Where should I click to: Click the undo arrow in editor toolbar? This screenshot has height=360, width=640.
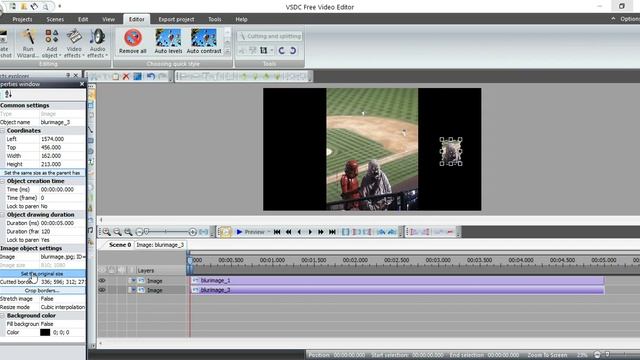point(151,76)
